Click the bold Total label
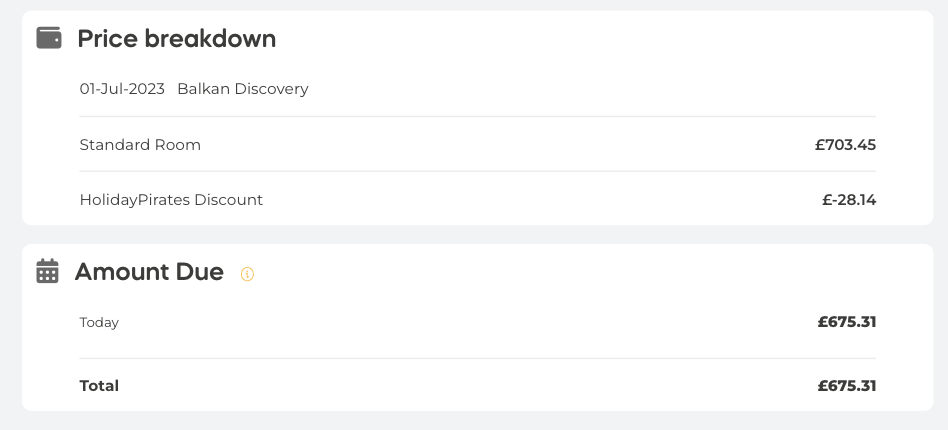The image size is (948, 430). pyautogui.click(x=99, y=386)
